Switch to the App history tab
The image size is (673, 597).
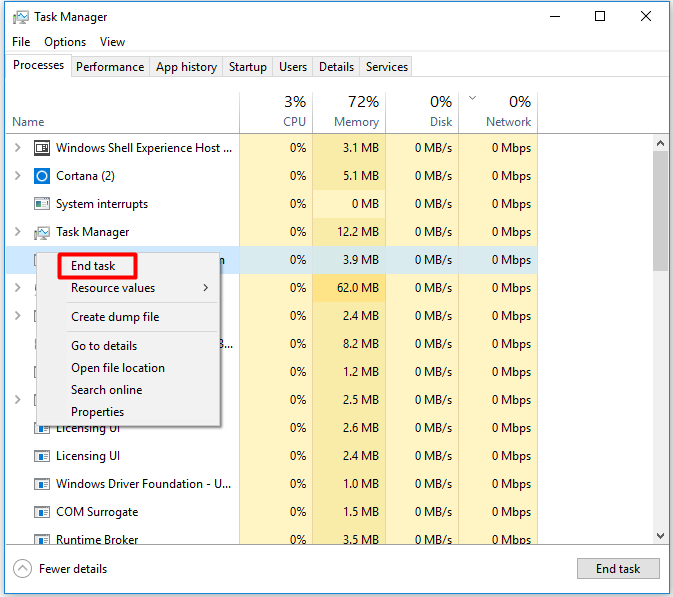tap(186, 67)
